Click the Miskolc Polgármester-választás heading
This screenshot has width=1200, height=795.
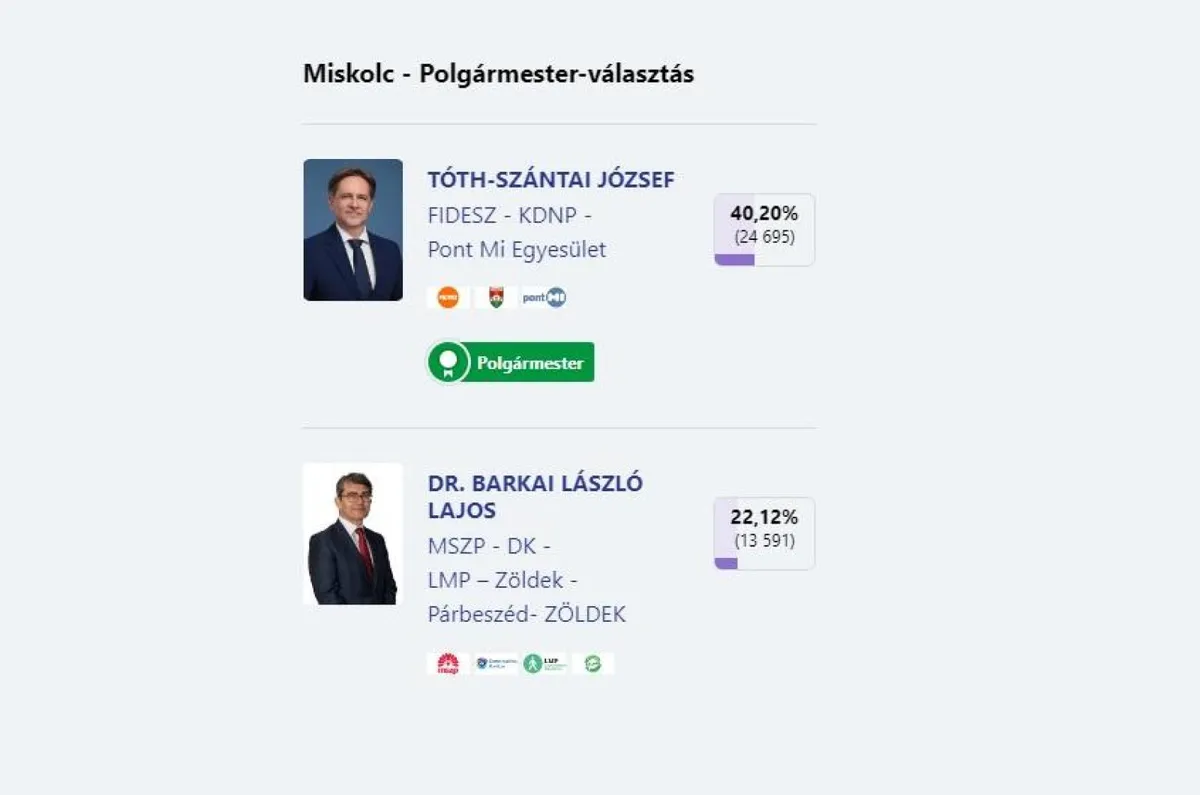coord(498,74)
